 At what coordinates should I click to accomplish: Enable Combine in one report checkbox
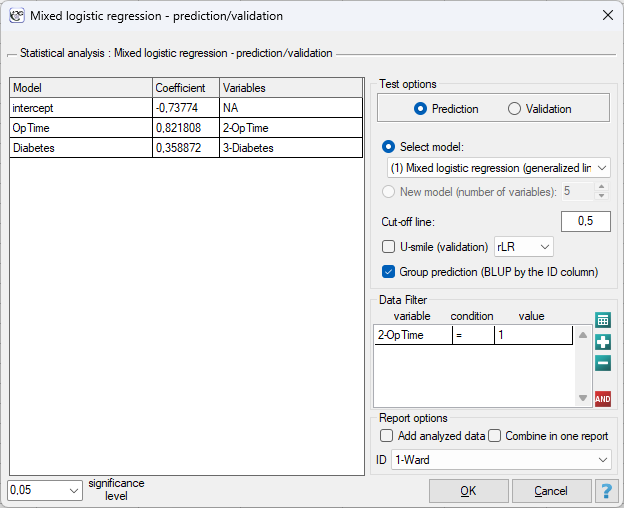[494, 436]
